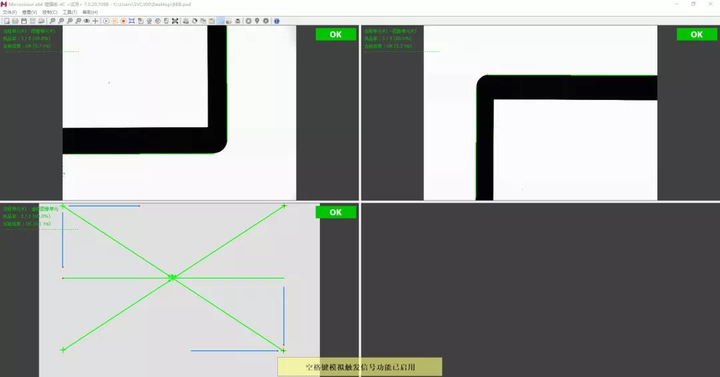Click the four-arrows fullscreen icon
Image resolution: width=720 pixels, height=377 pixels.
pos(175,21)
